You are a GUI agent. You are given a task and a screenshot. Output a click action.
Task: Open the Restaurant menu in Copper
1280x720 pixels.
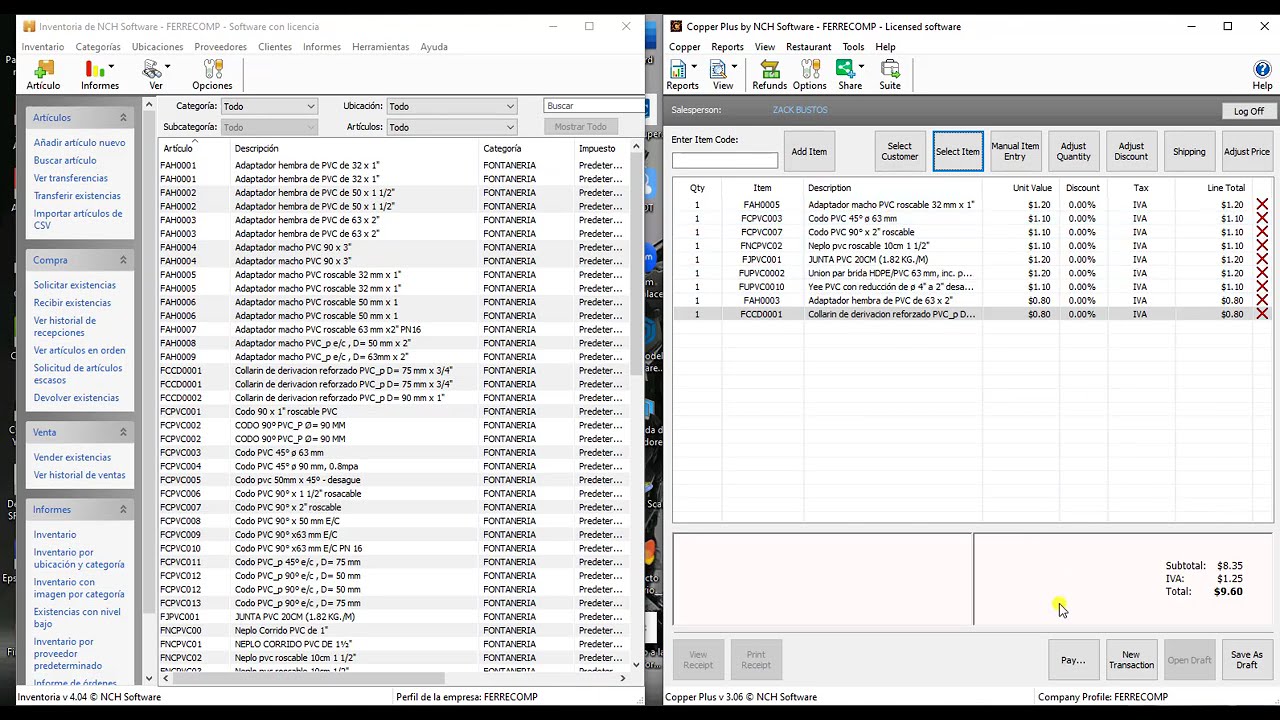pyautogui.click(x=808, y=47)
